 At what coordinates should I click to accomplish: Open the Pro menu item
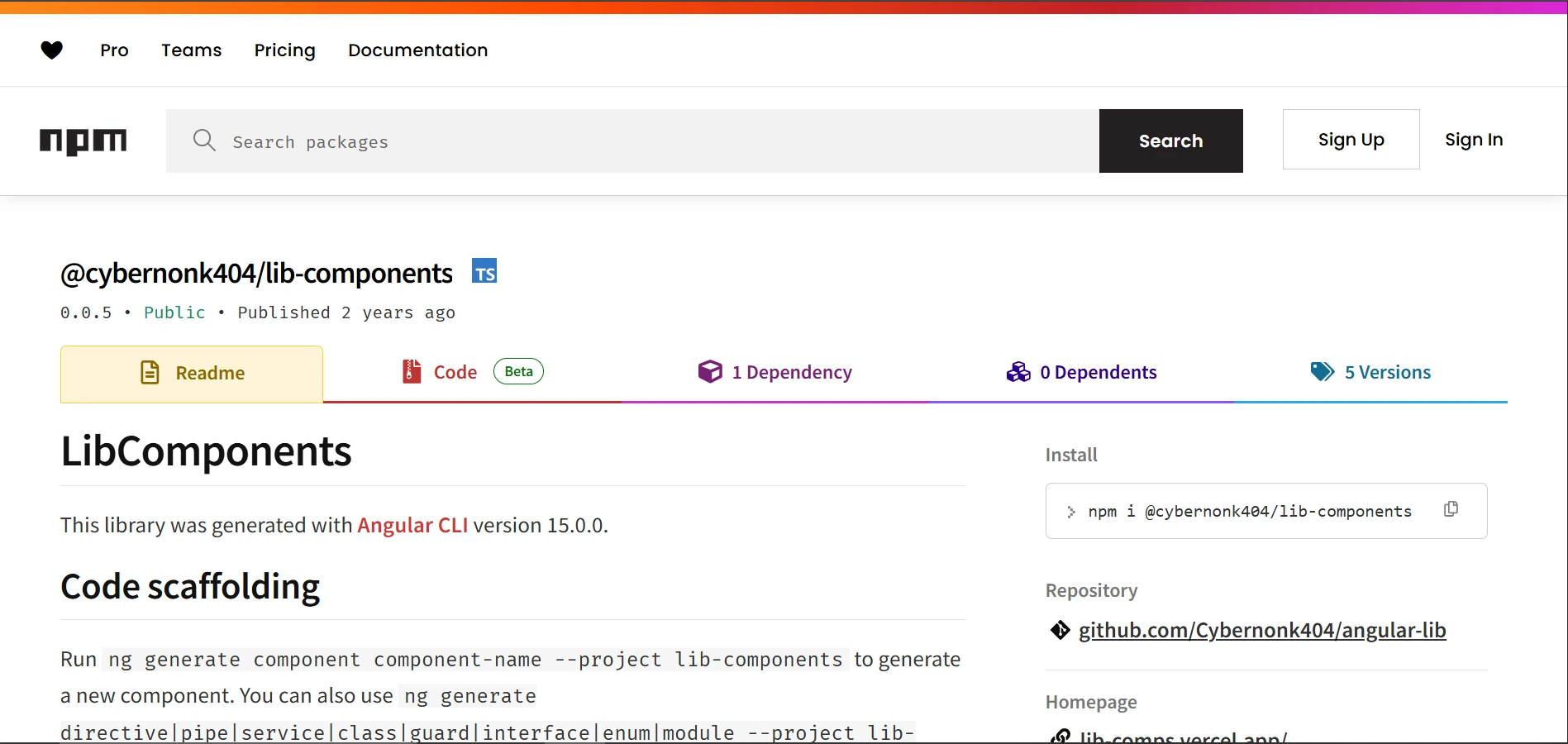pyautogui.click(x=114, y=50)
